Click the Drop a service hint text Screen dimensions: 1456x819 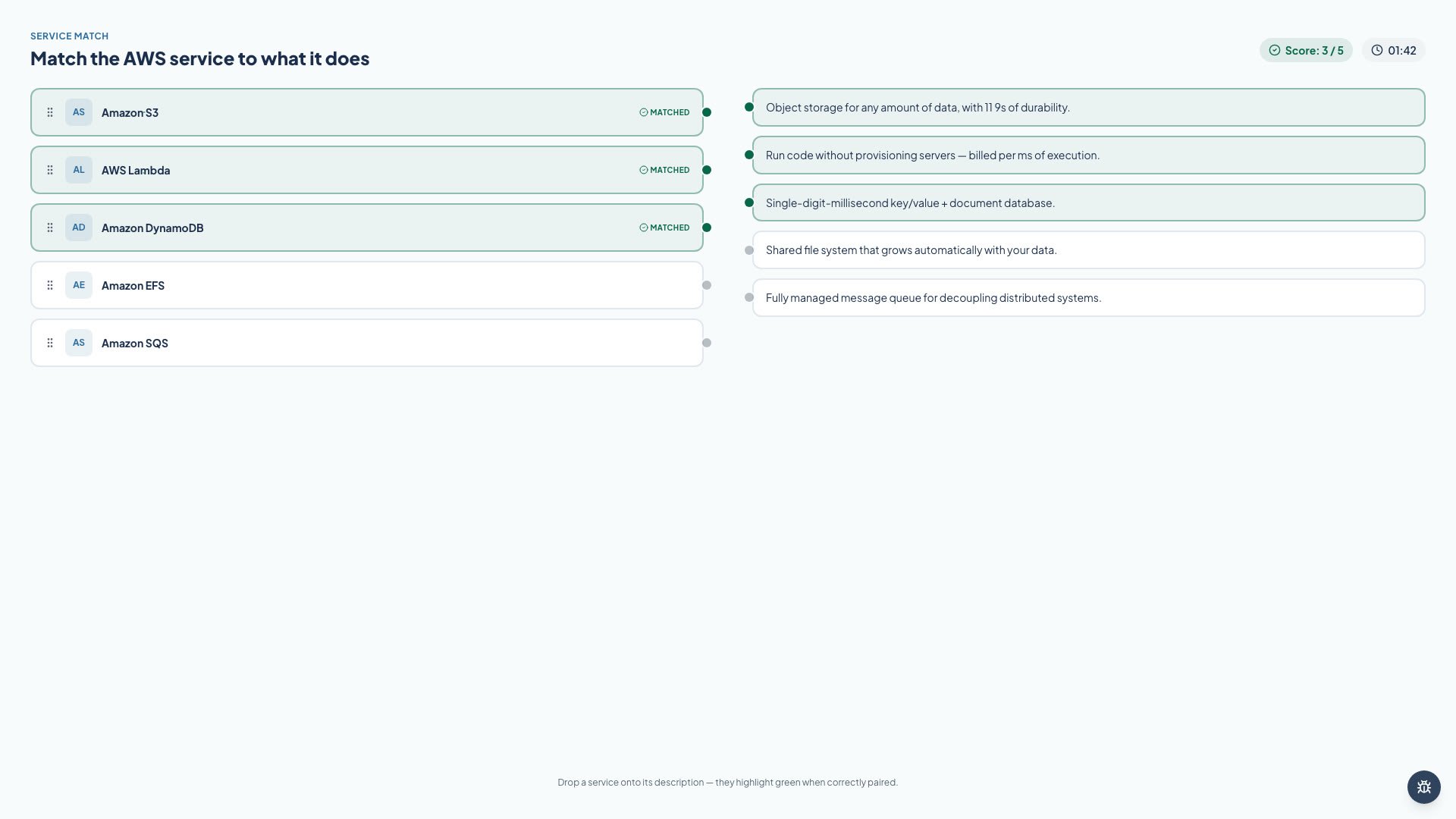coord(727,782)
